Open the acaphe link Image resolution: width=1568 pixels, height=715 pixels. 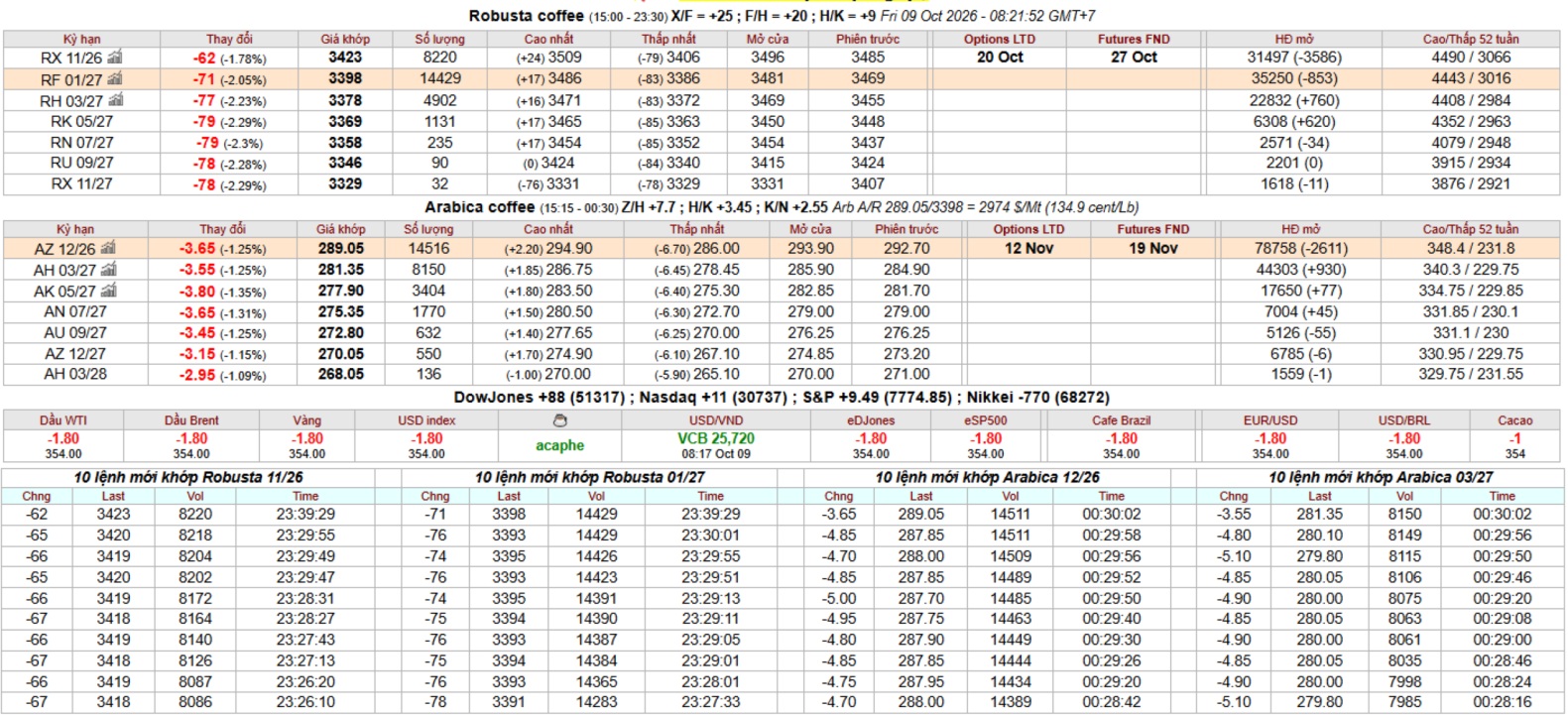[x=559, y=445]
